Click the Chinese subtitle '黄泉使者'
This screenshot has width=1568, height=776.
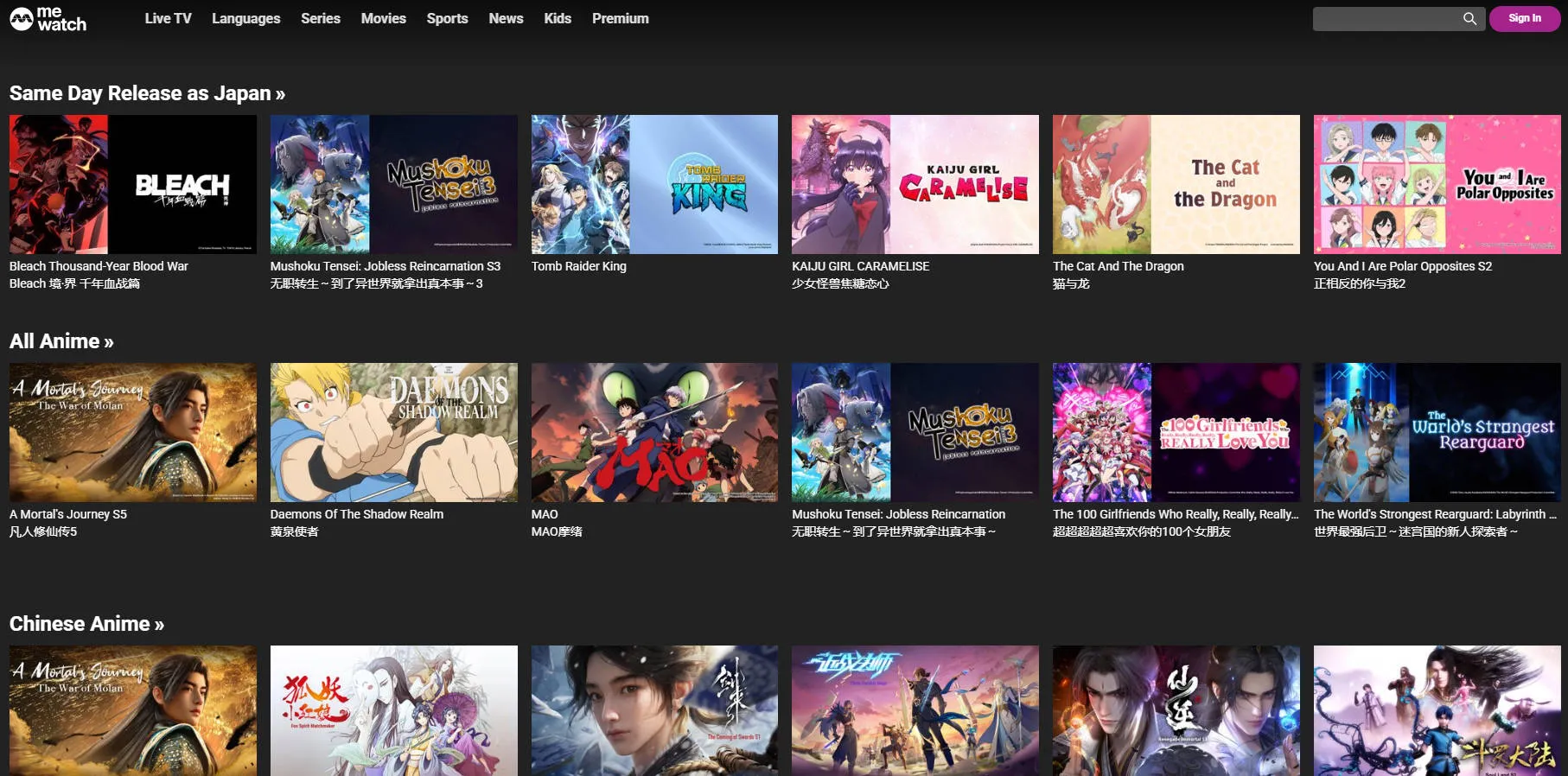pyautogui.click(x=295, y=531)
